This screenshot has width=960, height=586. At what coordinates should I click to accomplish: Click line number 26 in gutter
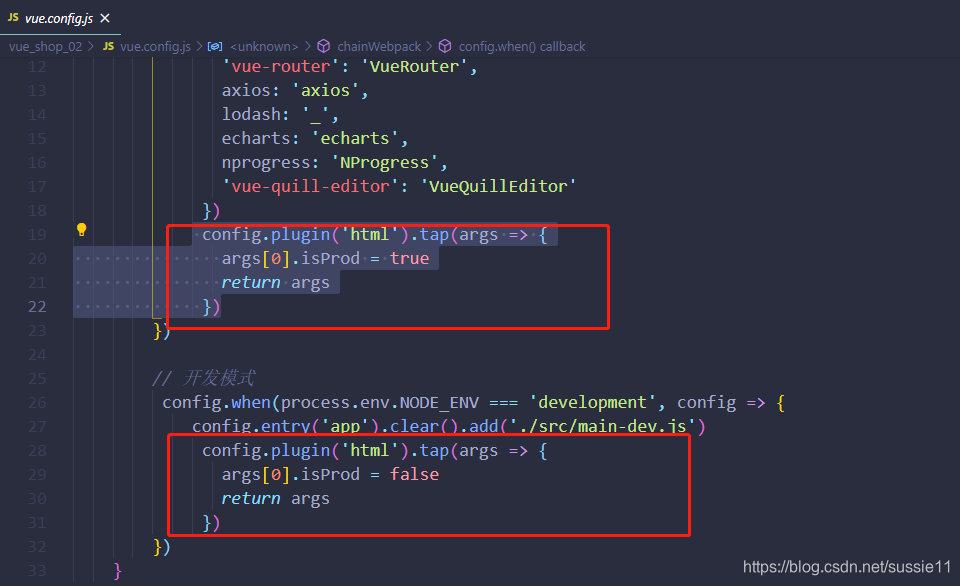37,402
